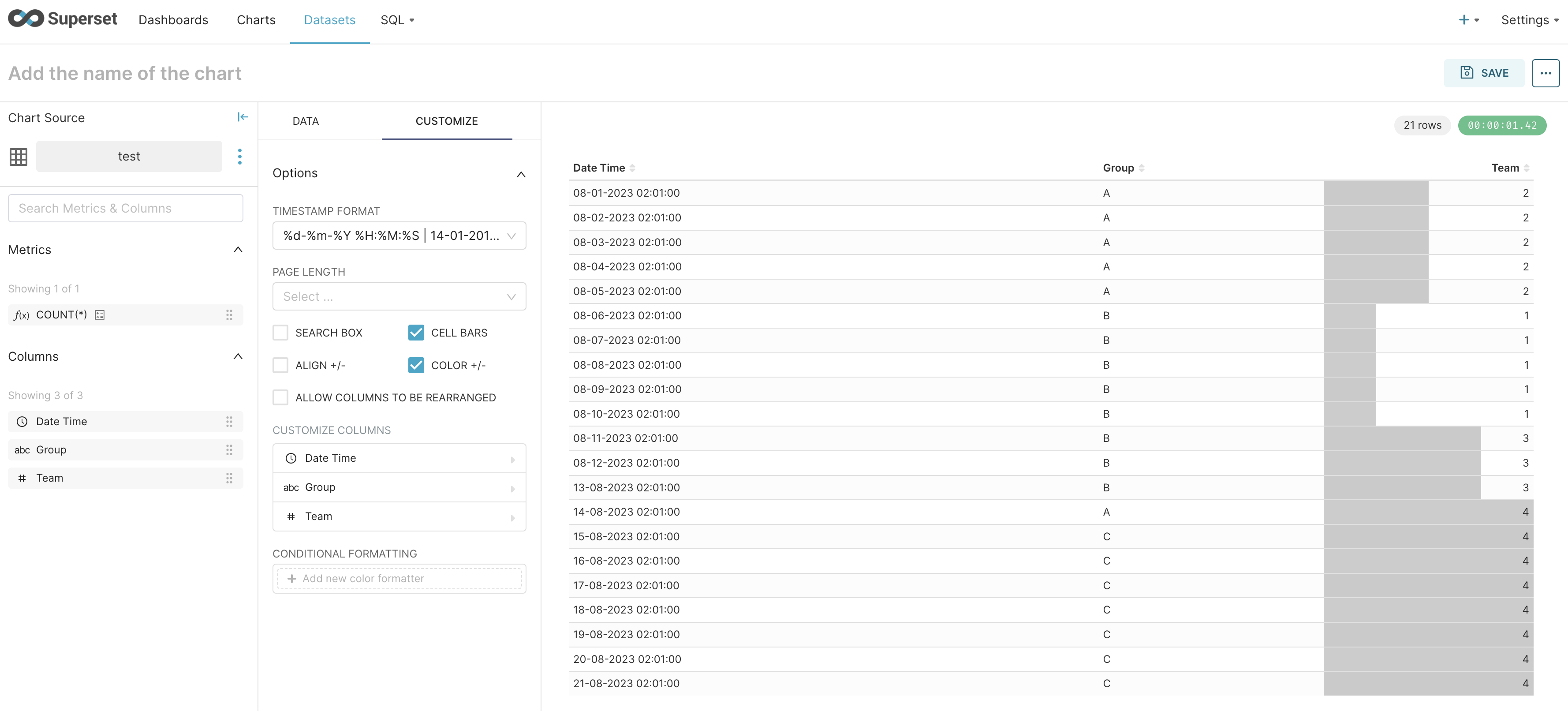1568x711 pixels.
Task: Click the hash type icon beside Team
Action: 22,478
